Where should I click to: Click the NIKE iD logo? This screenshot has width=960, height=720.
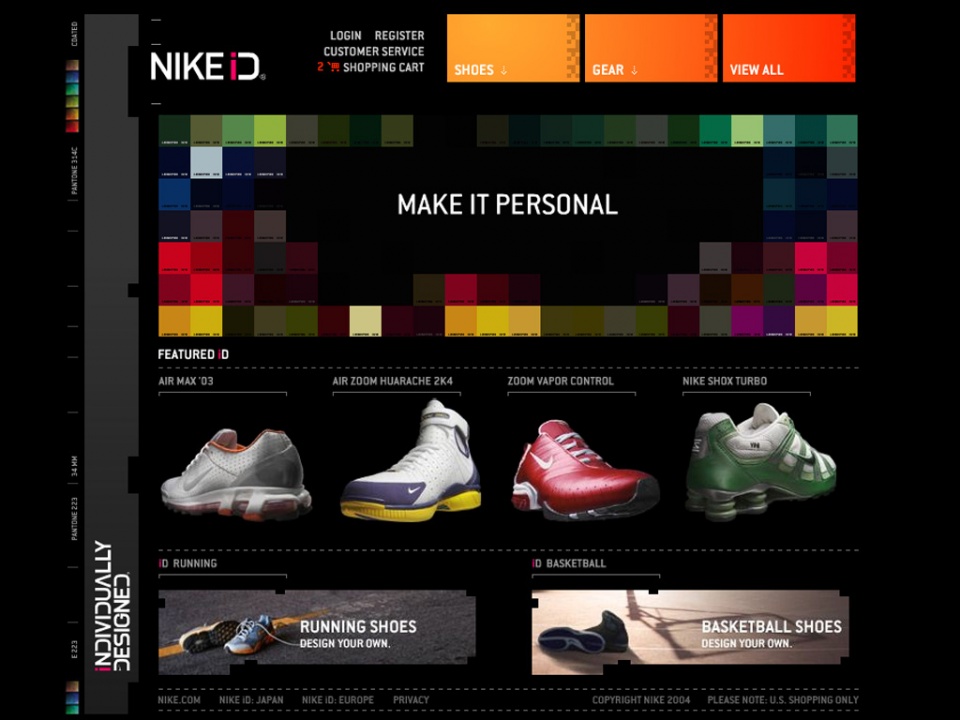(x=208, y=67)
